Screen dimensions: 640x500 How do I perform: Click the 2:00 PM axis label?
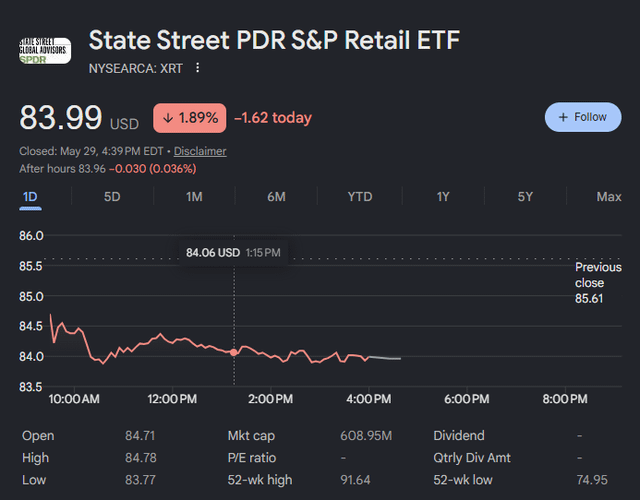(271, 399)
